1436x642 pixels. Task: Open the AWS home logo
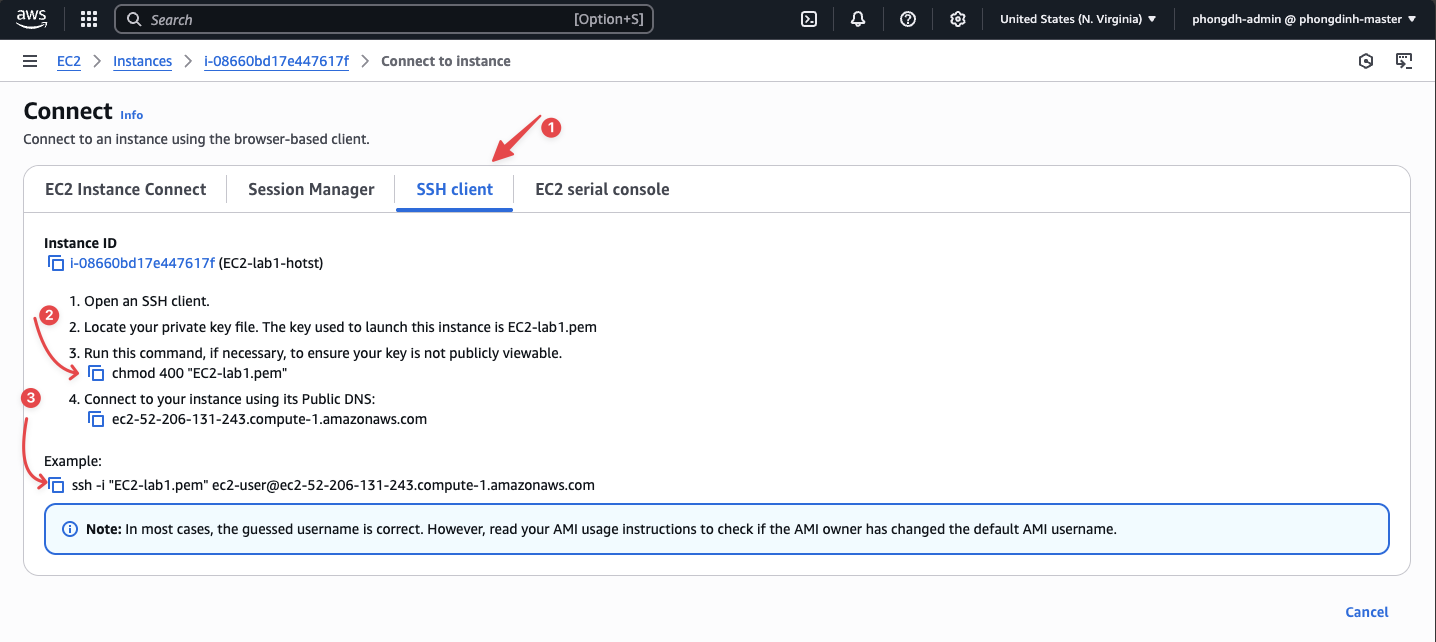point(32,19)
